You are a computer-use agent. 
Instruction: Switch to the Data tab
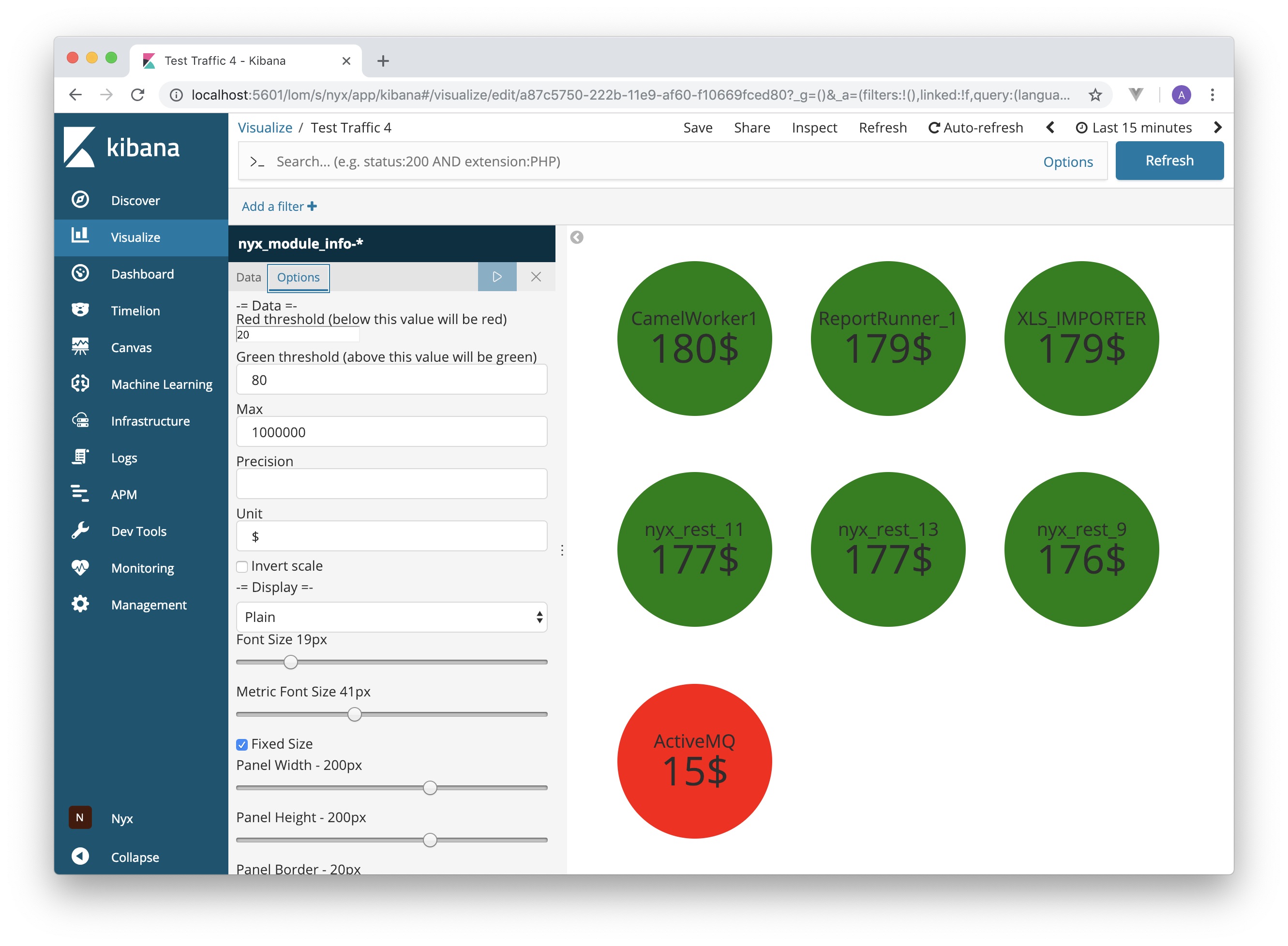coord(248,277)
